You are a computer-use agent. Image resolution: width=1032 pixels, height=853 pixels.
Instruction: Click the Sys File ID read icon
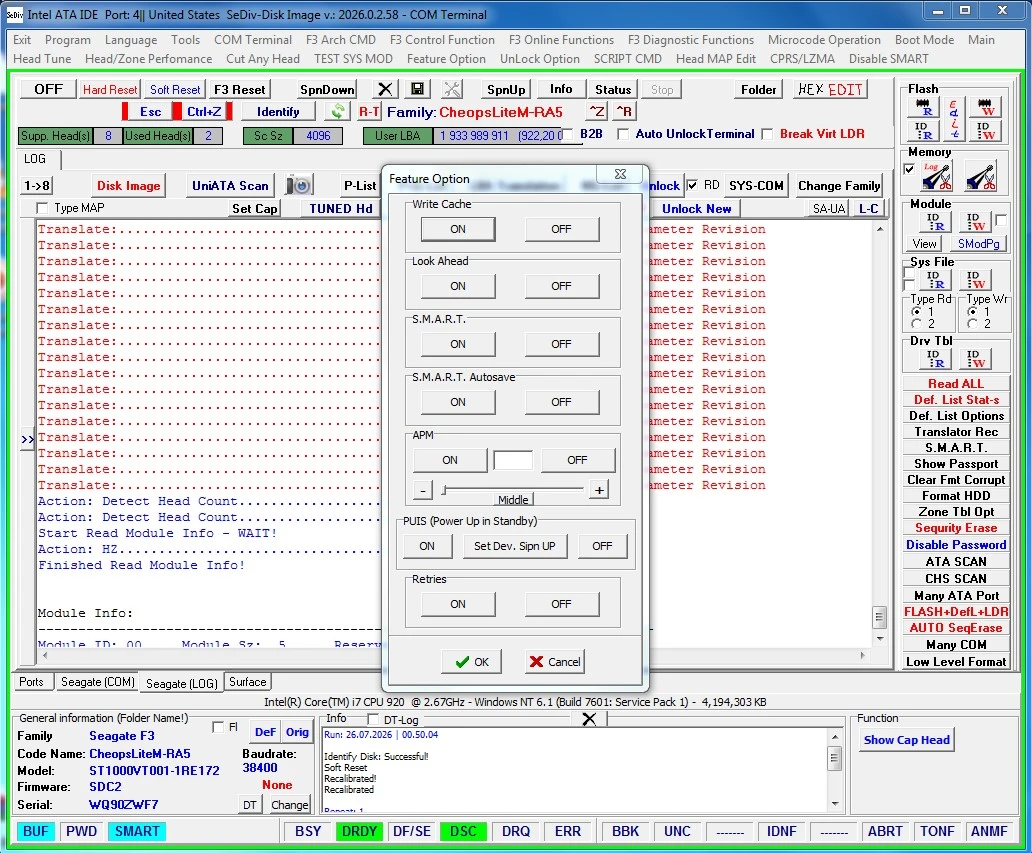[x=935, y=280]
